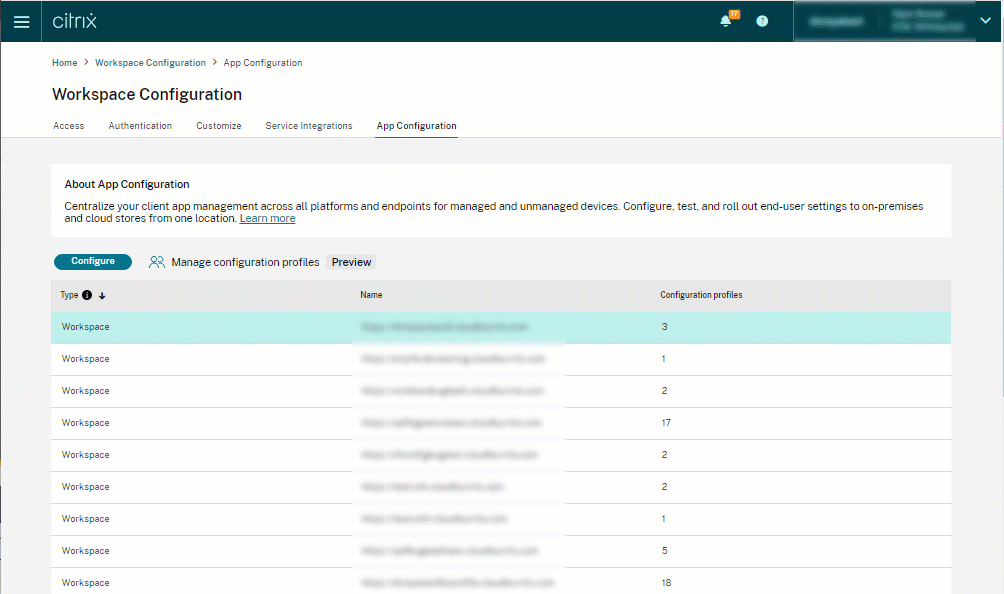This screenshot has height=594, width=1004.
Task: Open the Service Integrations tab
Action: pyautogui.click(x=308, y=126)
